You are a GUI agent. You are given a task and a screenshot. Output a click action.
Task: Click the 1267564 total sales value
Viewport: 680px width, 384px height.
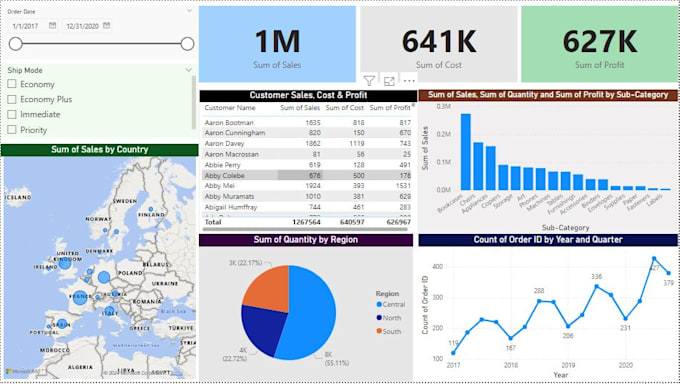[x=306, y=222]
